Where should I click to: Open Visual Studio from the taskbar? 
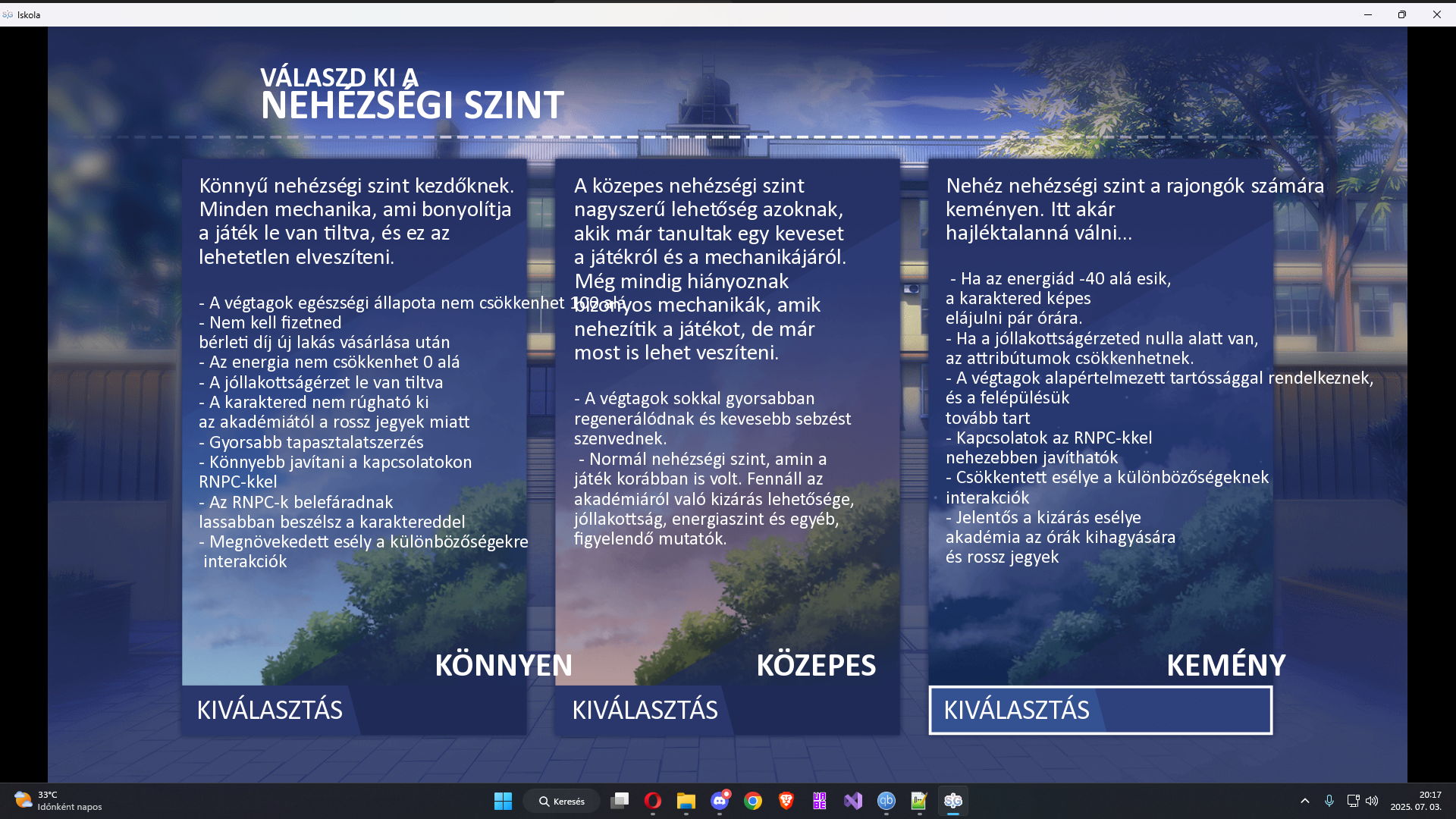pyautogui.click(x=853, y=801)
